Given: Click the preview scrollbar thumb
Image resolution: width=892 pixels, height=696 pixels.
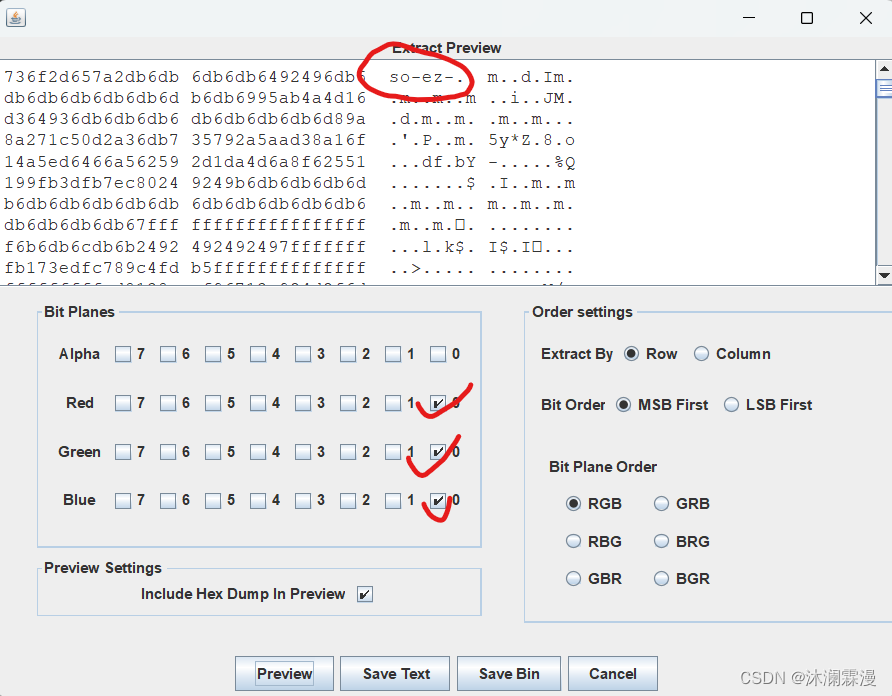Looking at the screenshot, I should 884,88.
